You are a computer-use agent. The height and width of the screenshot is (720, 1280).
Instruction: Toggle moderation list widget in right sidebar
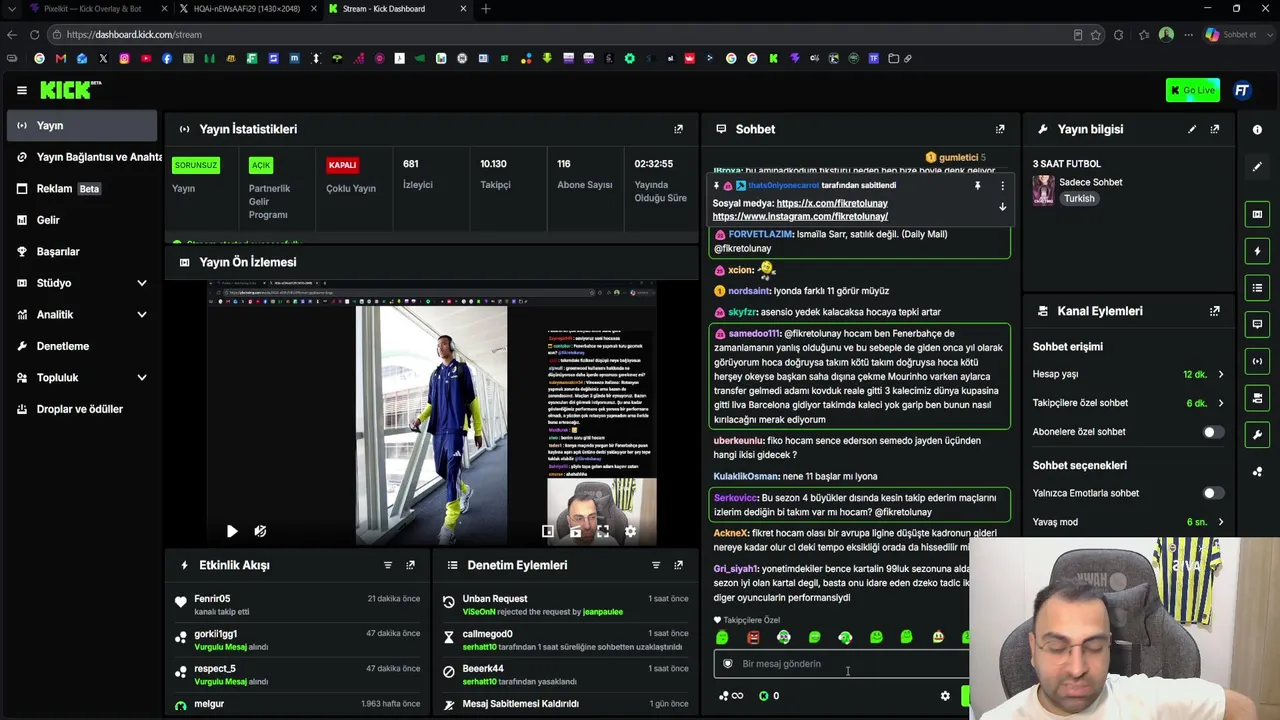pyautogui.click(x=1257, y=288)
